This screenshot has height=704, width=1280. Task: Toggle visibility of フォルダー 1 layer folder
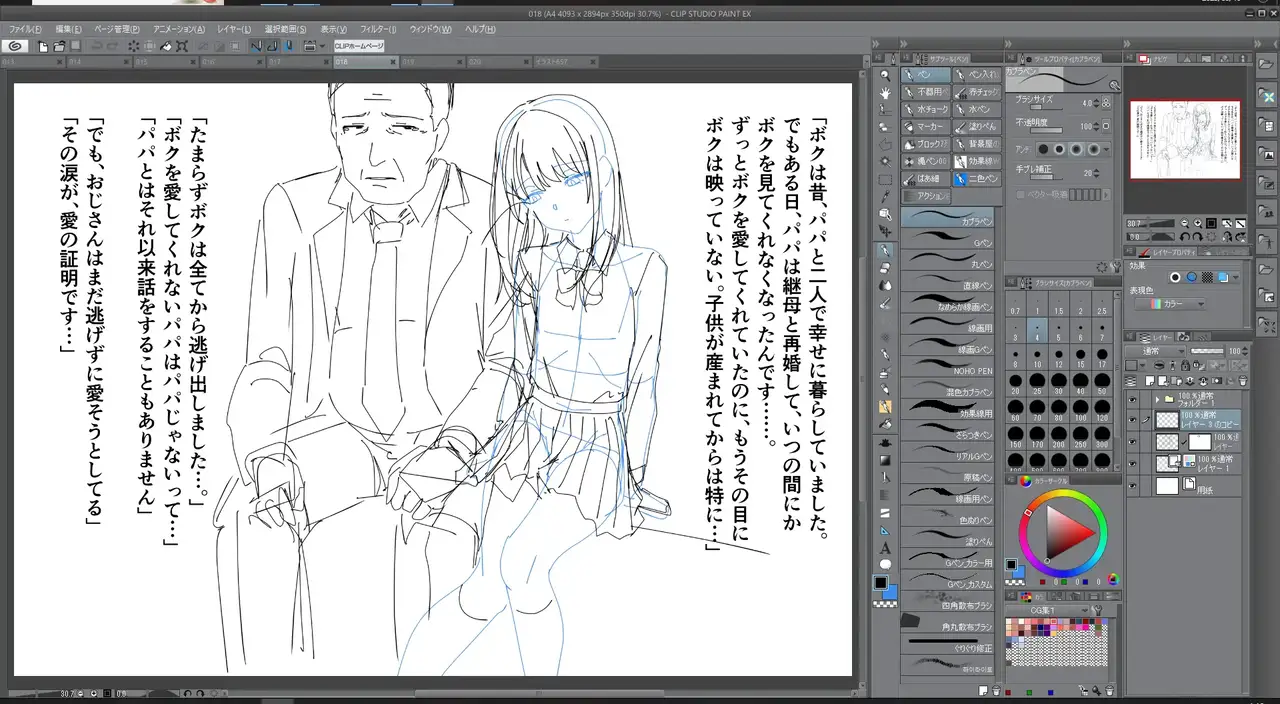1132,398
